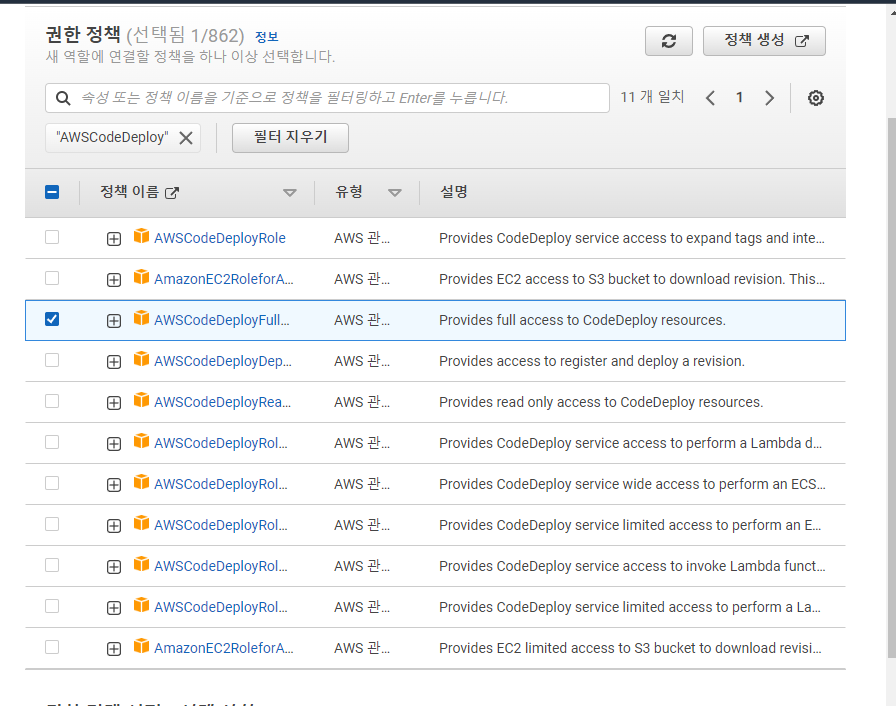Open the AWSCodeDeployFull... policy link
This screenshot has width=896, height=706.
(222, 320)
